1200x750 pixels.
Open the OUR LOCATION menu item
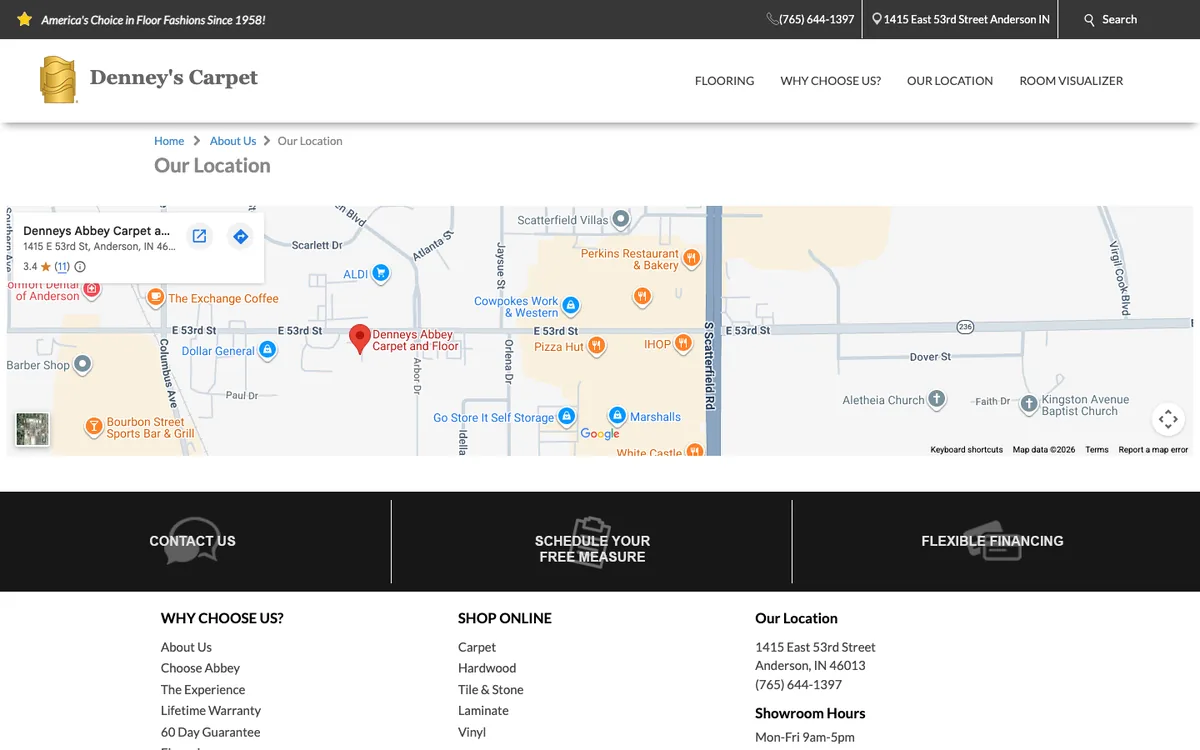coord(950,81)
